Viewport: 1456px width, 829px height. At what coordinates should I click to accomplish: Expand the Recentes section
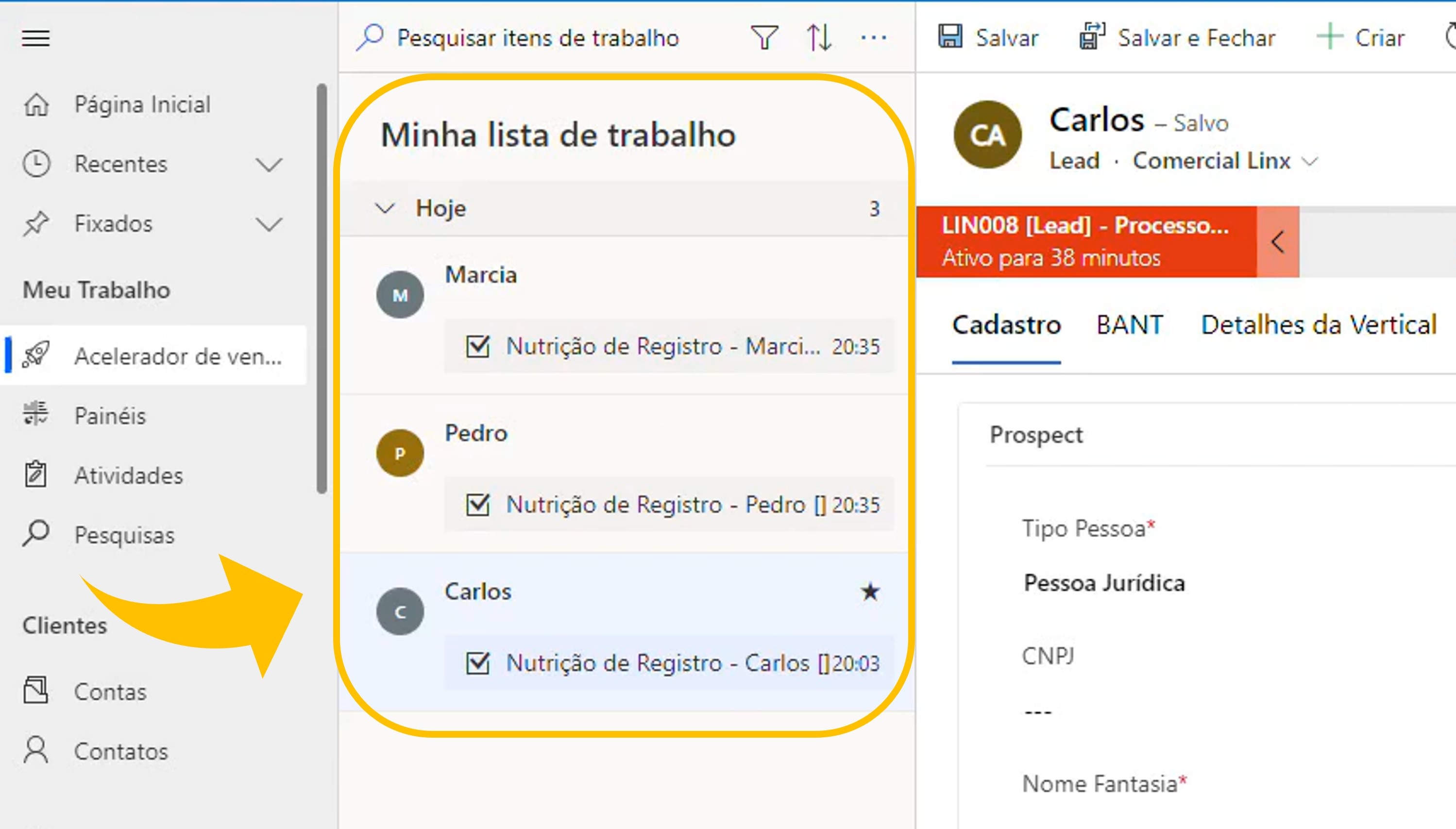click(x=269, y=164)
